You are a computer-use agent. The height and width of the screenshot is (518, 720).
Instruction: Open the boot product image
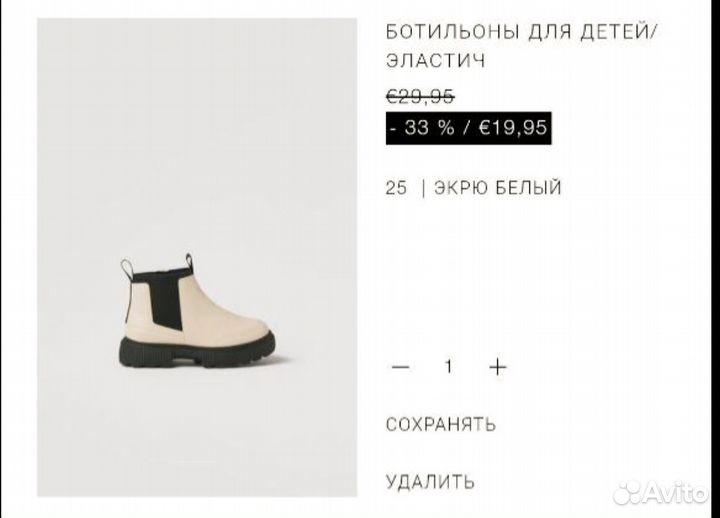(197, 258)
